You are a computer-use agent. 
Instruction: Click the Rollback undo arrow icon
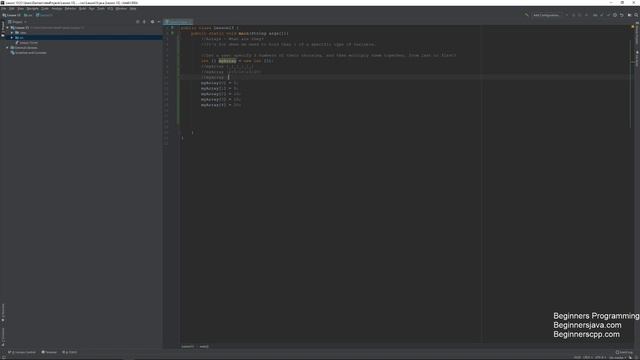tap(621, 15)
